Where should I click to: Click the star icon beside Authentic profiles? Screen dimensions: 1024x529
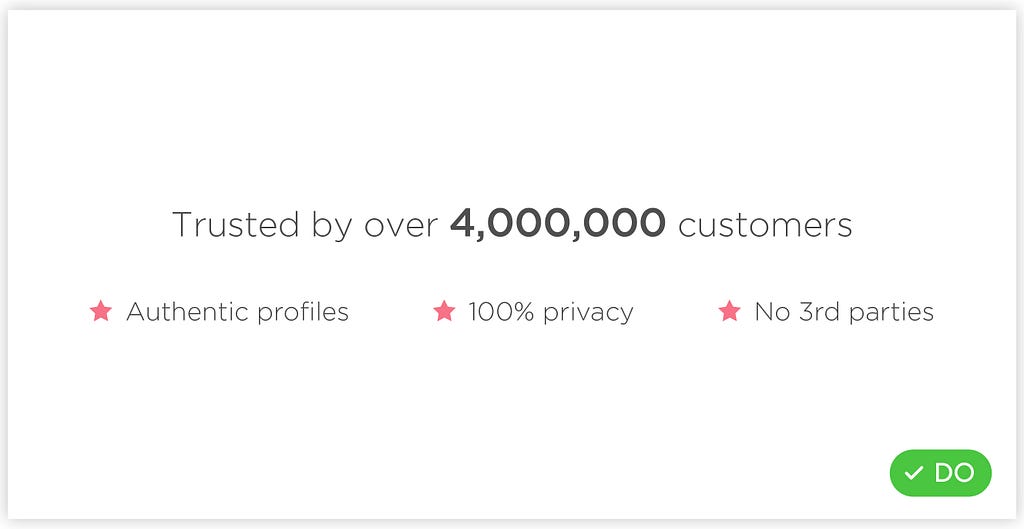(x=101, y=311)
